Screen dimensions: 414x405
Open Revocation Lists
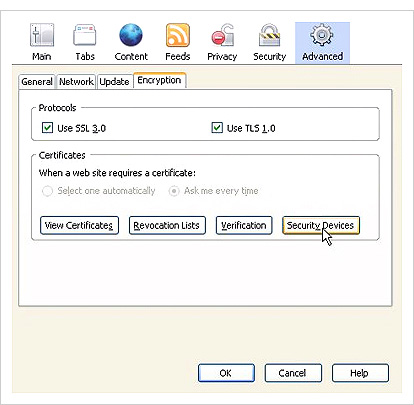click(x=167, y=226)
